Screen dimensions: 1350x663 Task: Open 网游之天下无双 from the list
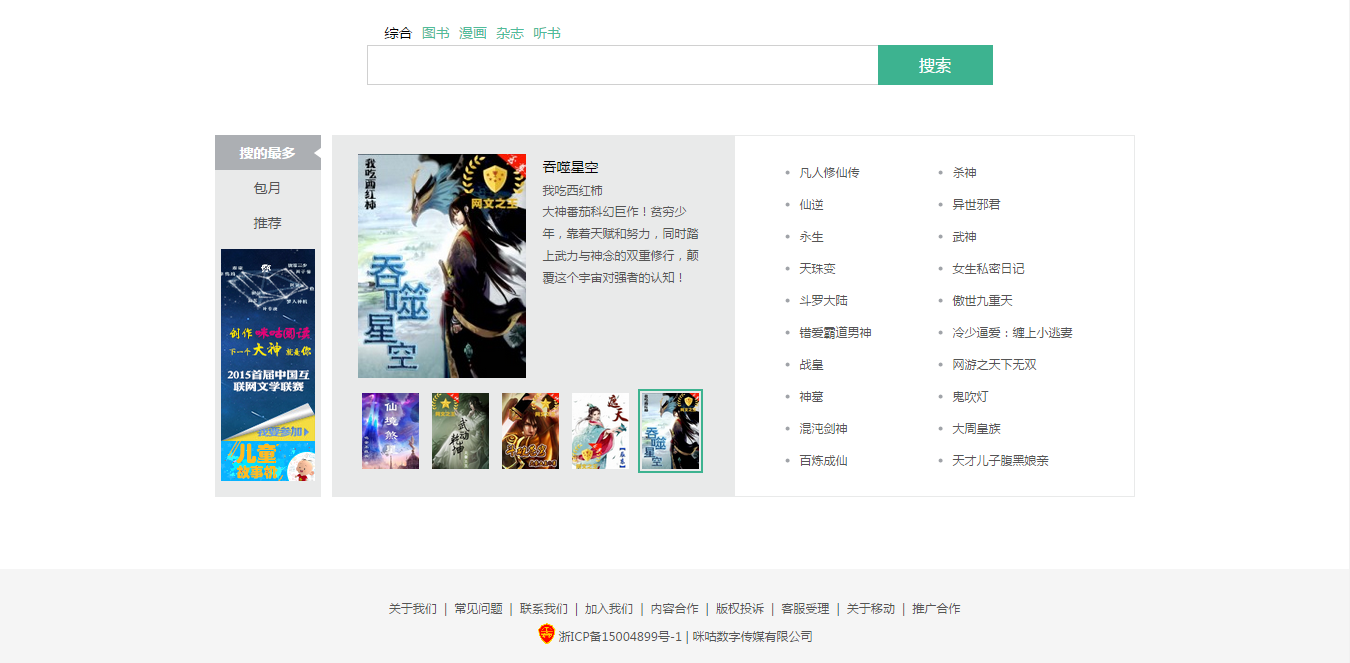click(994, 365)
